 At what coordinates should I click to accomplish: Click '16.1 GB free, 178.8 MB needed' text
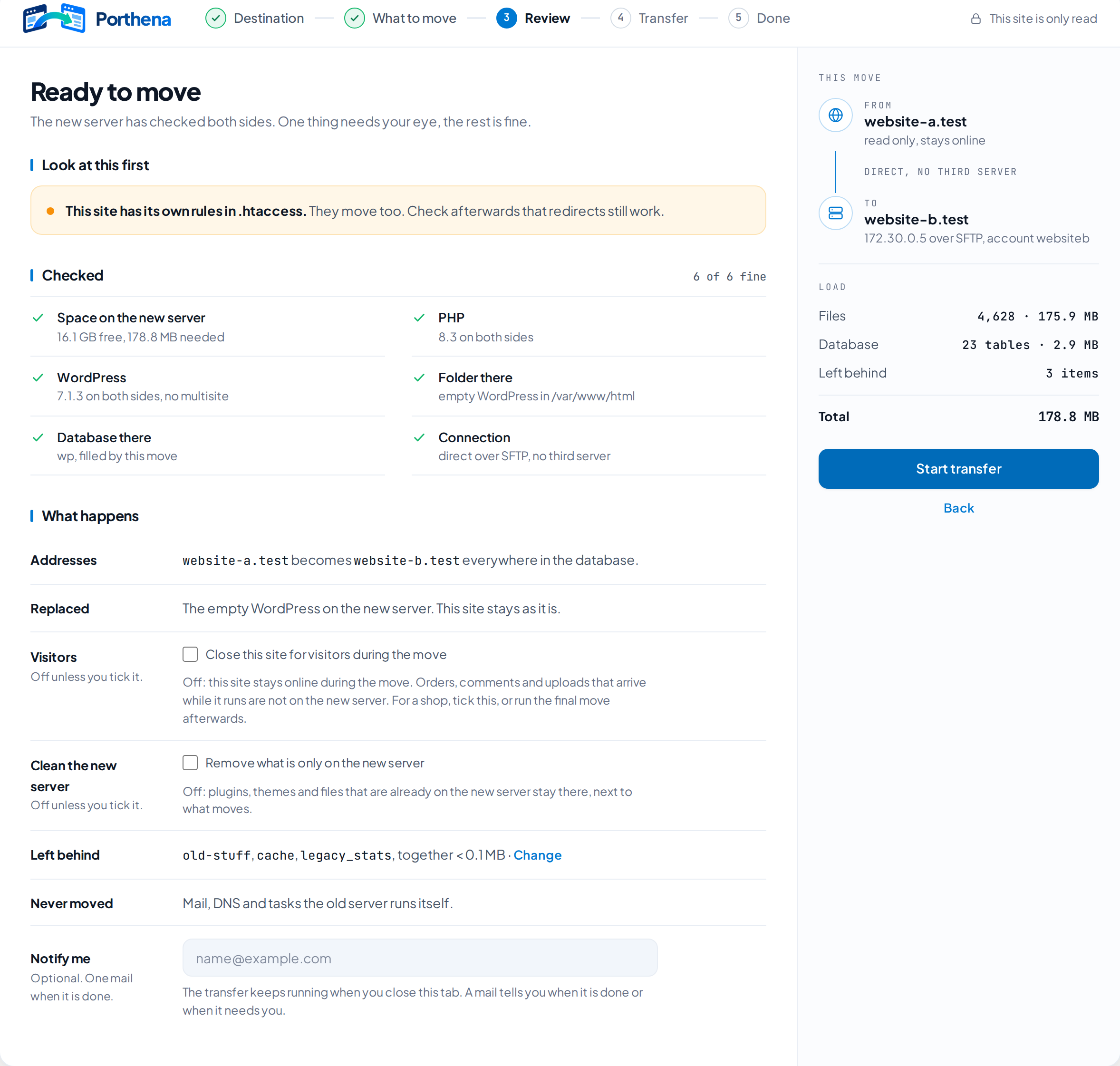tap(140, 337)
